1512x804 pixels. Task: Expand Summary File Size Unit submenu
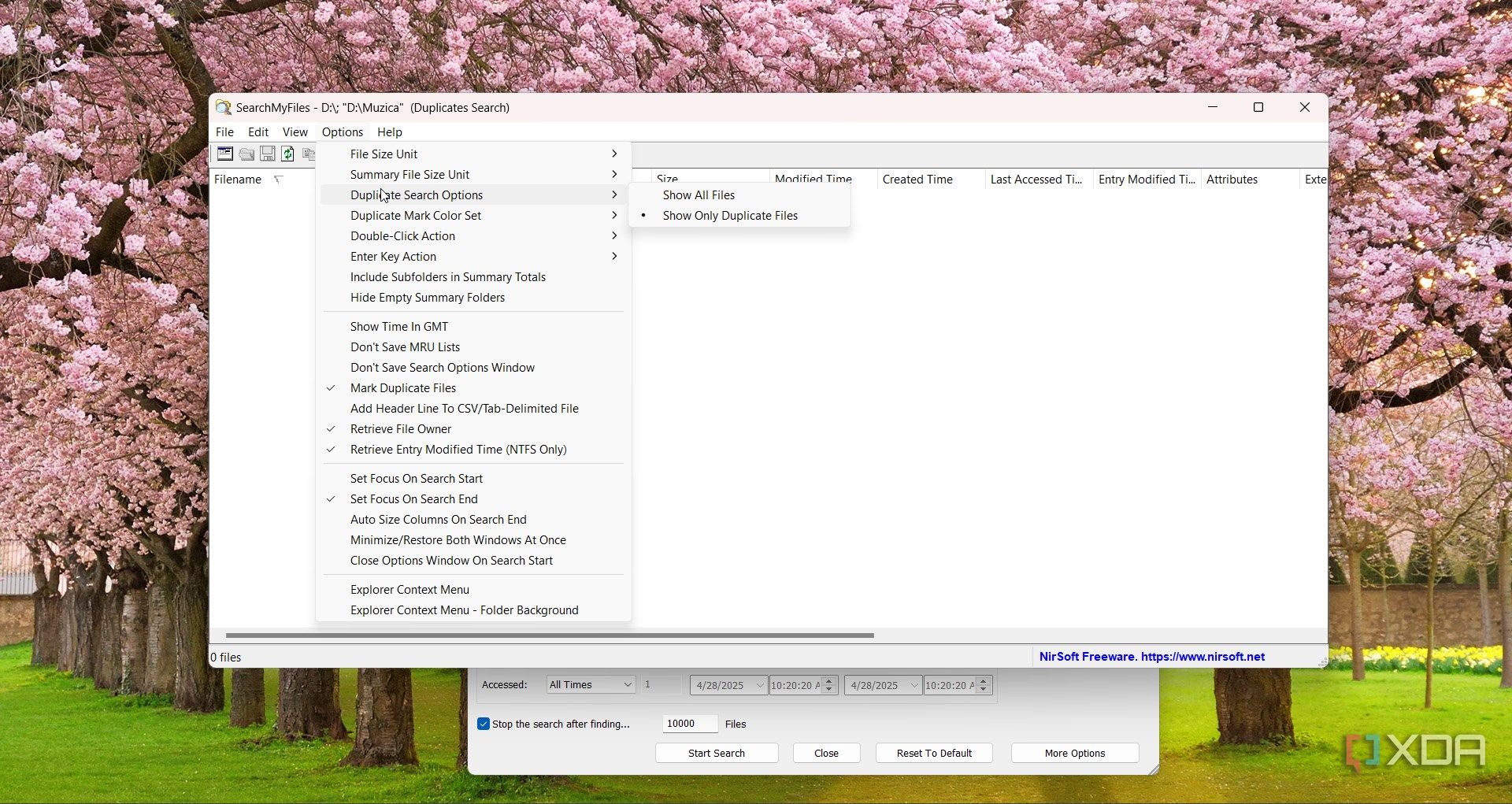[x=473, y=175]
